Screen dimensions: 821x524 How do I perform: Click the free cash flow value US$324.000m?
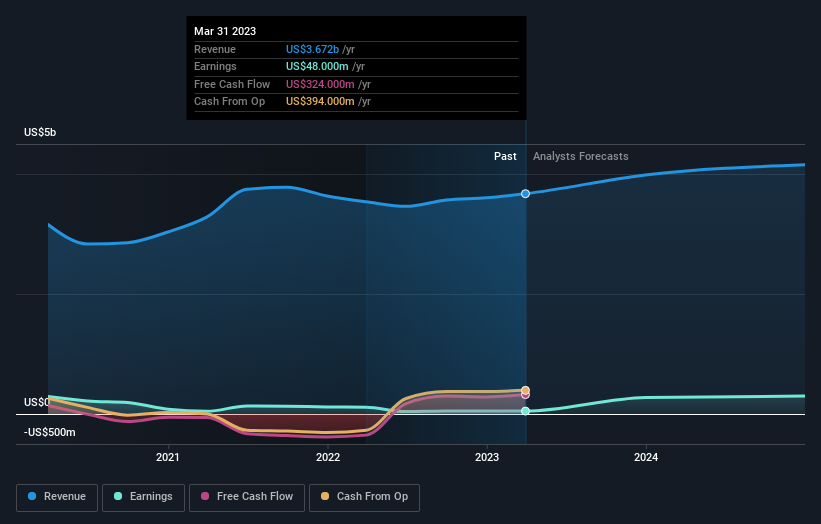tap(320, 84)
